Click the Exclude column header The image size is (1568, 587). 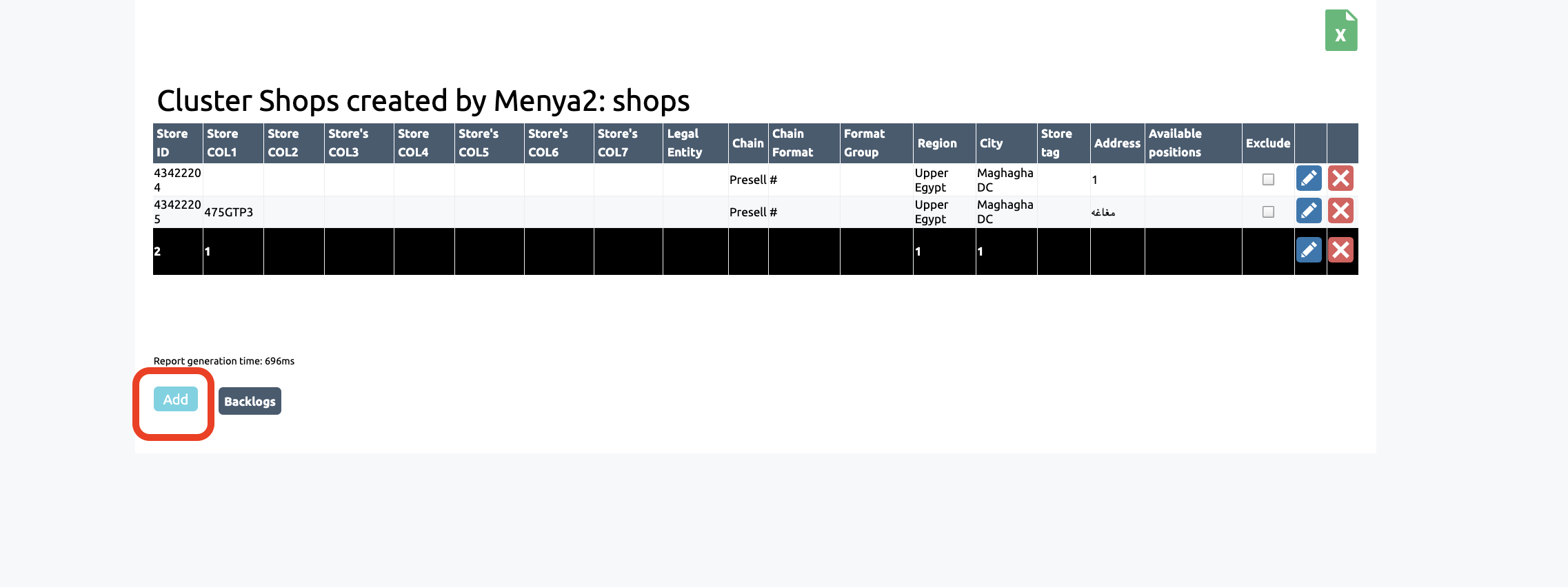coord(1267,143)
